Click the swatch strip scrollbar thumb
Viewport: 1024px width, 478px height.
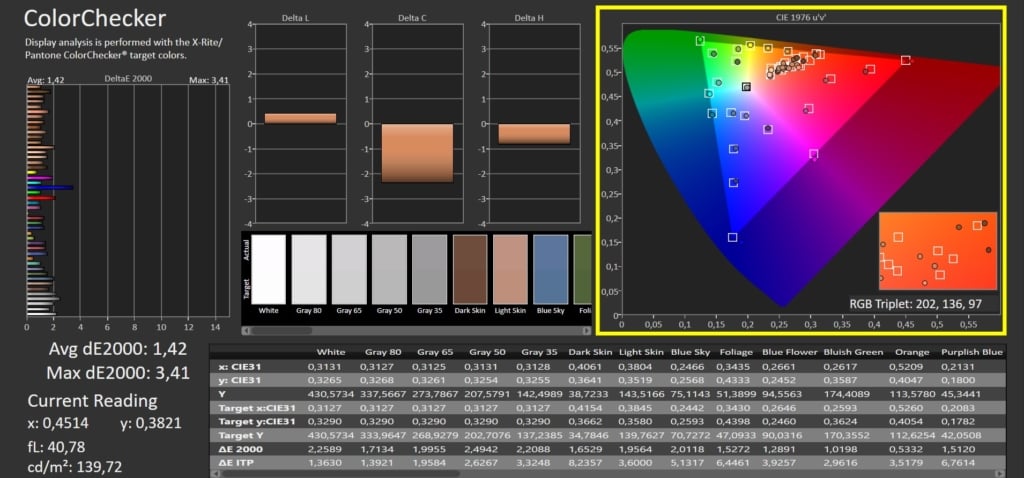[281, 330]
